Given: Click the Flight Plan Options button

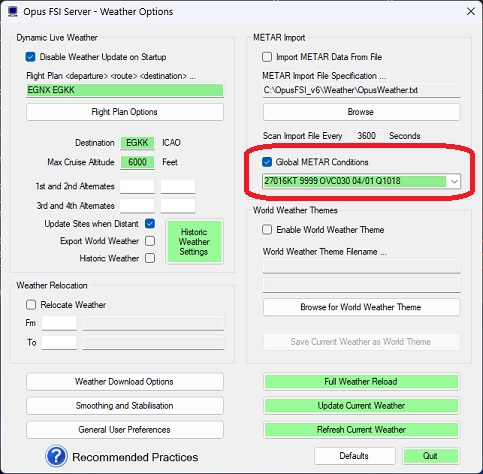Looking at the screenshot, I should (x=125, y=112).
